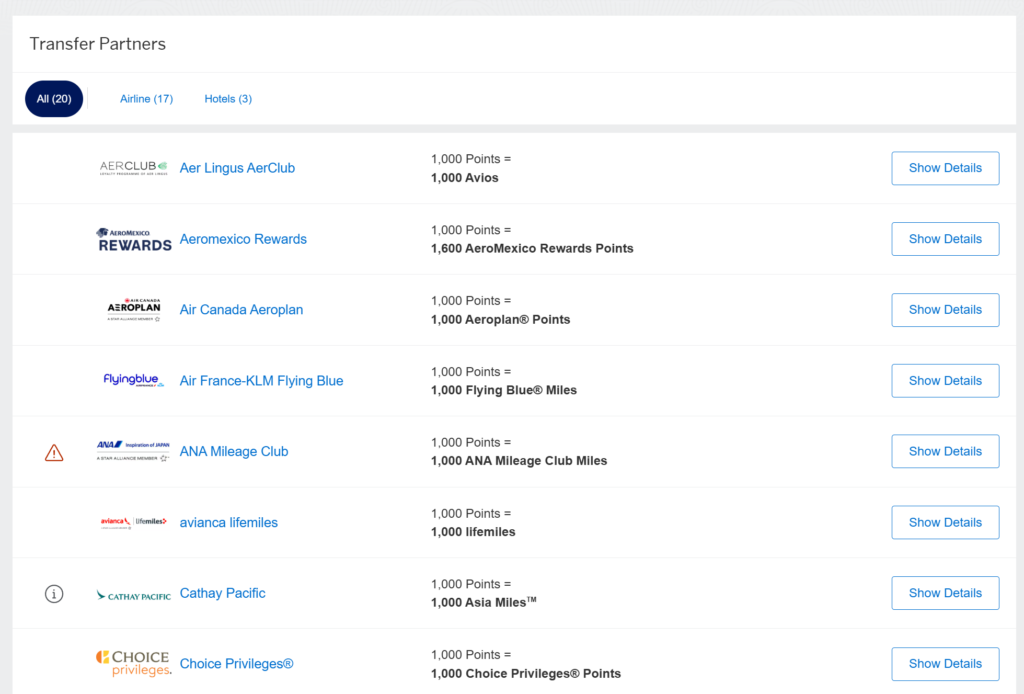
Task: Click the Choice Privileges logo
Action: coord(134,664)
